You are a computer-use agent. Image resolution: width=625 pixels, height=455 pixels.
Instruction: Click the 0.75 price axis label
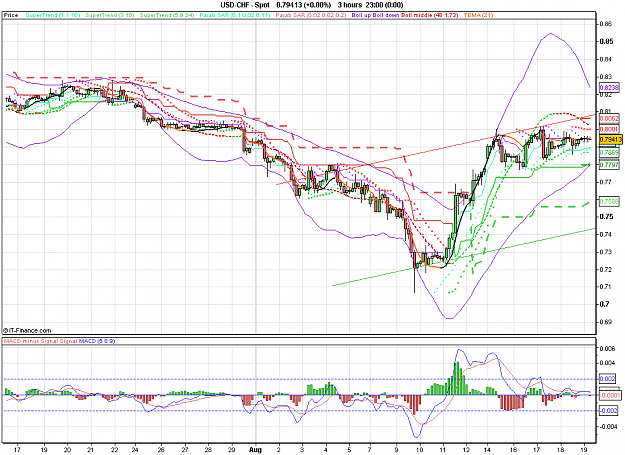606,216
